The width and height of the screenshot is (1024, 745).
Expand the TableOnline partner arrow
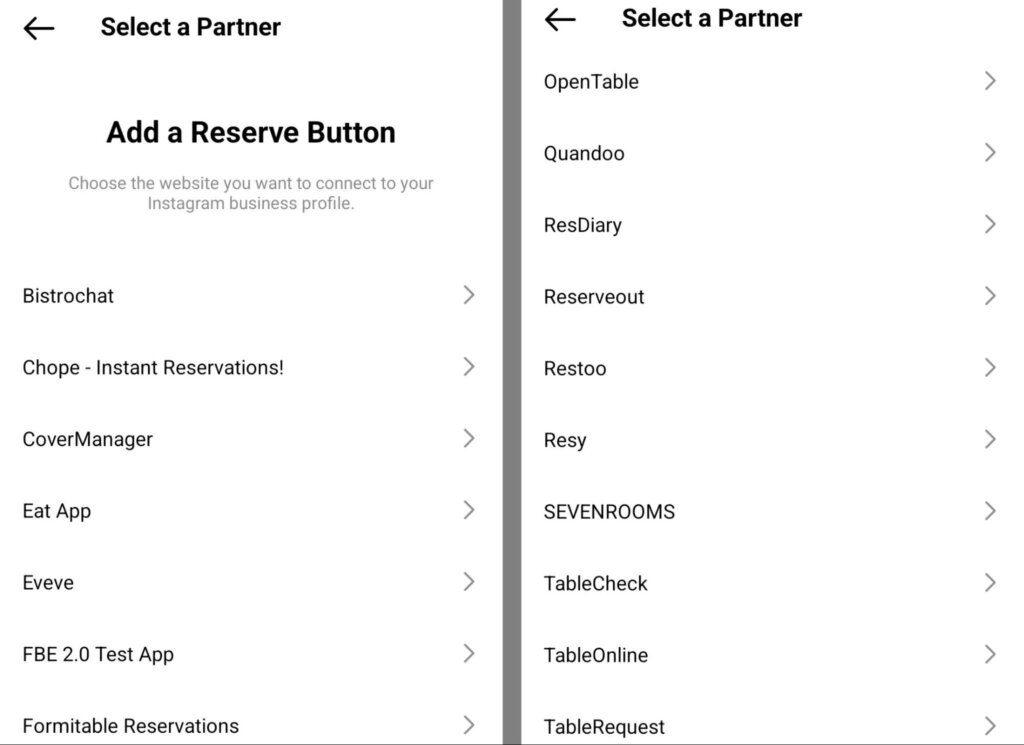(x=990, y=654)
